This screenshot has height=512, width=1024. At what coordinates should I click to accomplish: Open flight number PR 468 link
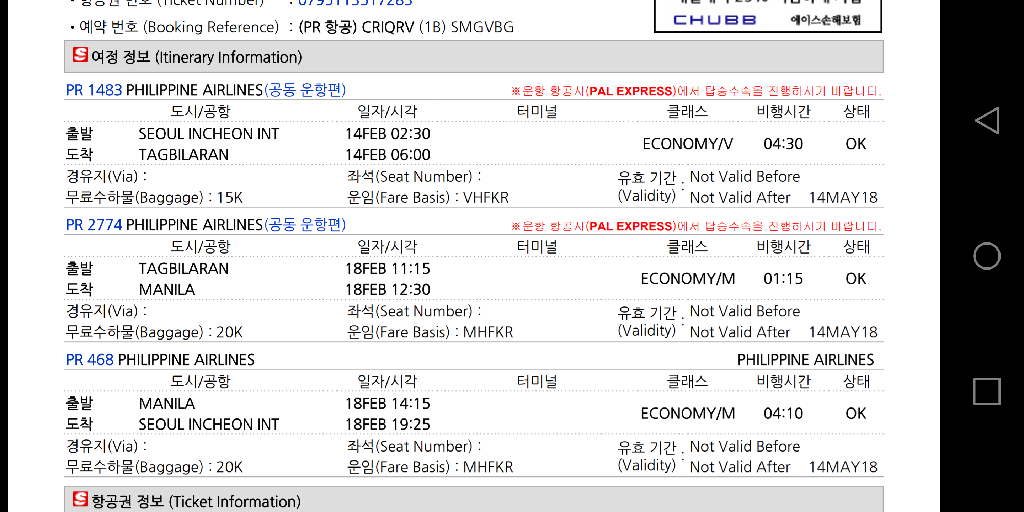coord(89,360)
